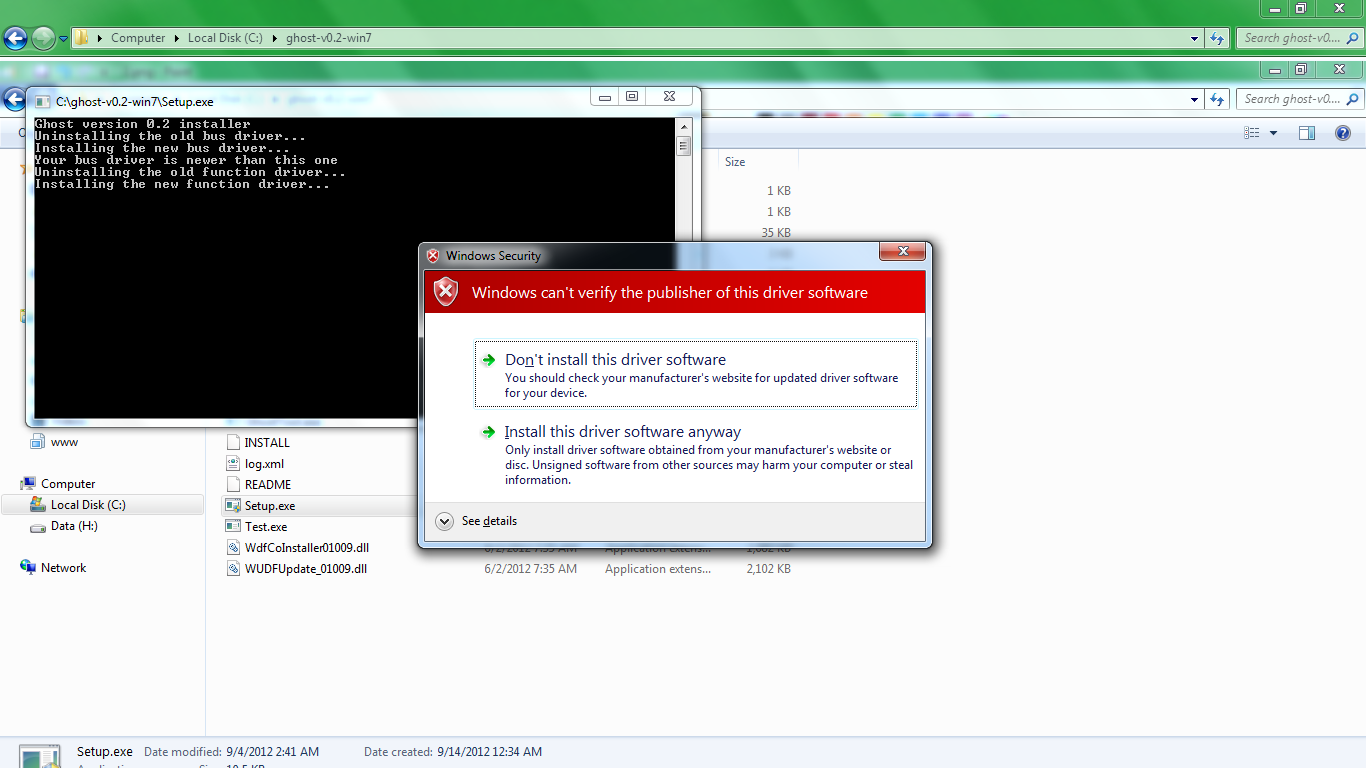Click the console window scrollbar thumb
The image size is (1366, 768).
[684, 146]
